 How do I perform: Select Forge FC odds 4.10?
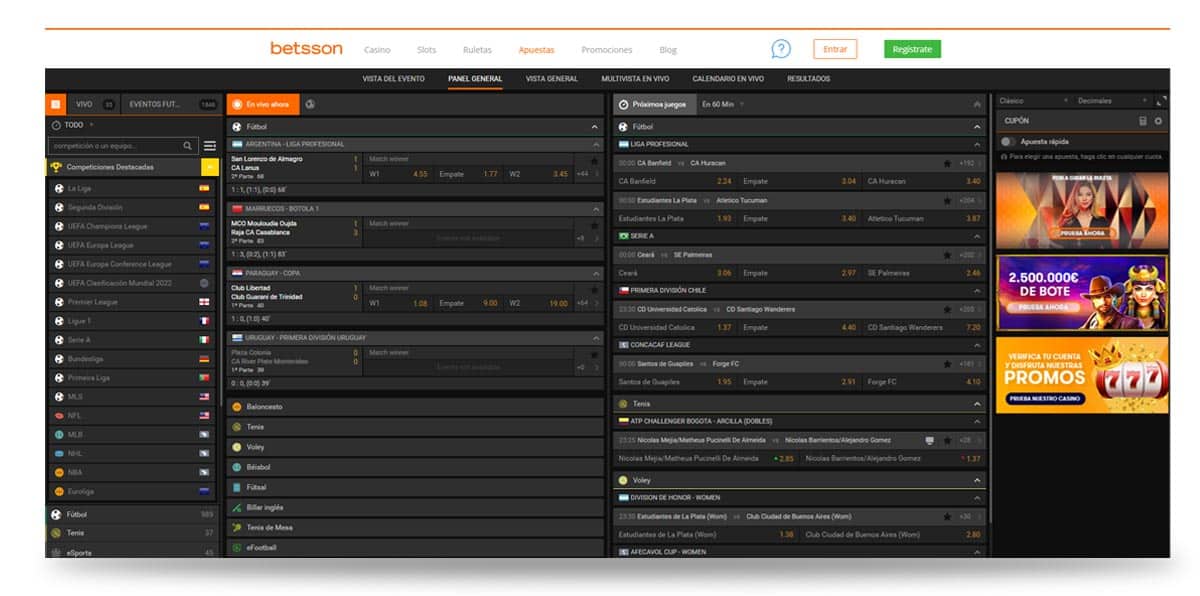(923, 381)
